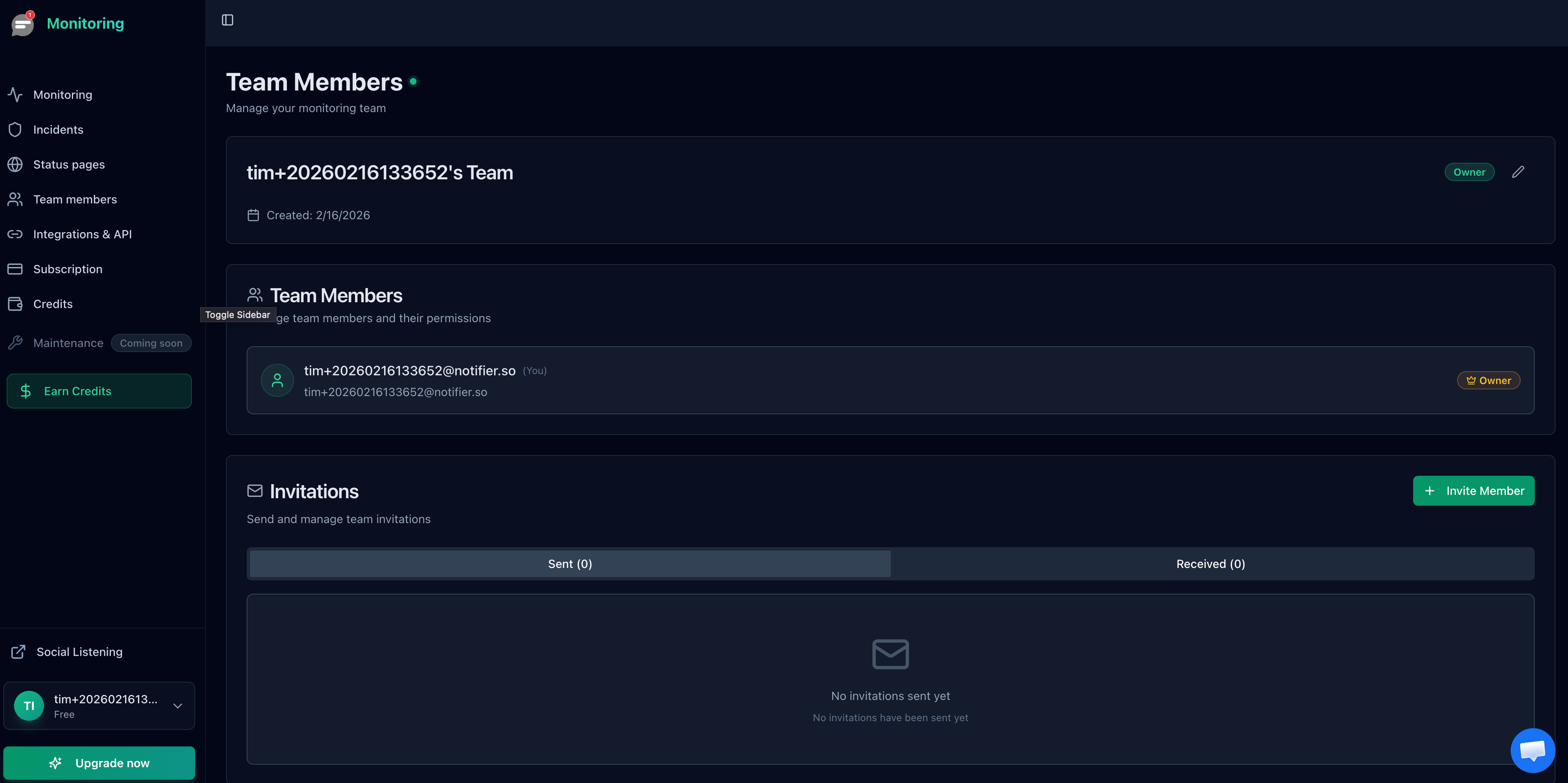Expand the account dropdown chevron
The image size is (1568, 783).
178,706
